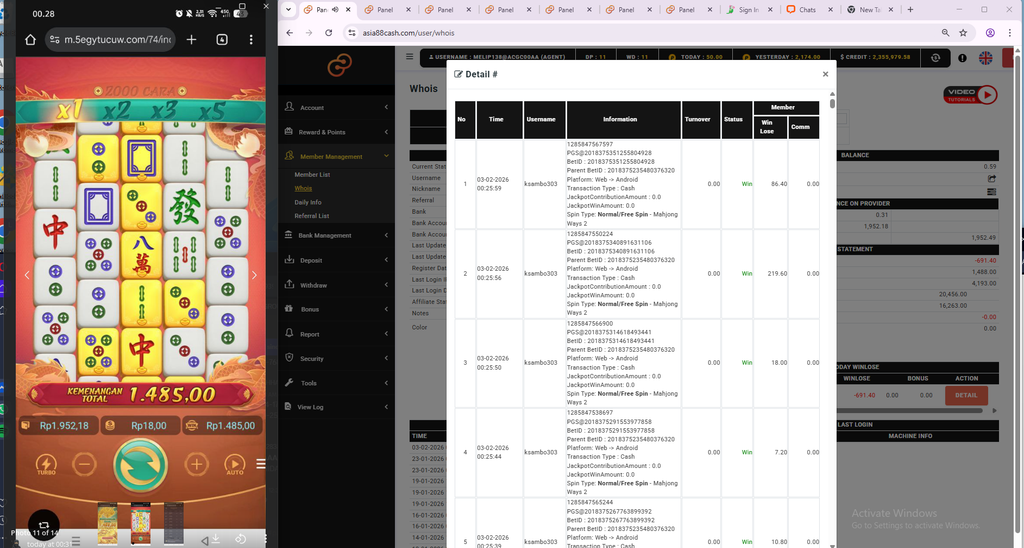
Task: Click the plus bet button in game
Action: tap(196, 464)
